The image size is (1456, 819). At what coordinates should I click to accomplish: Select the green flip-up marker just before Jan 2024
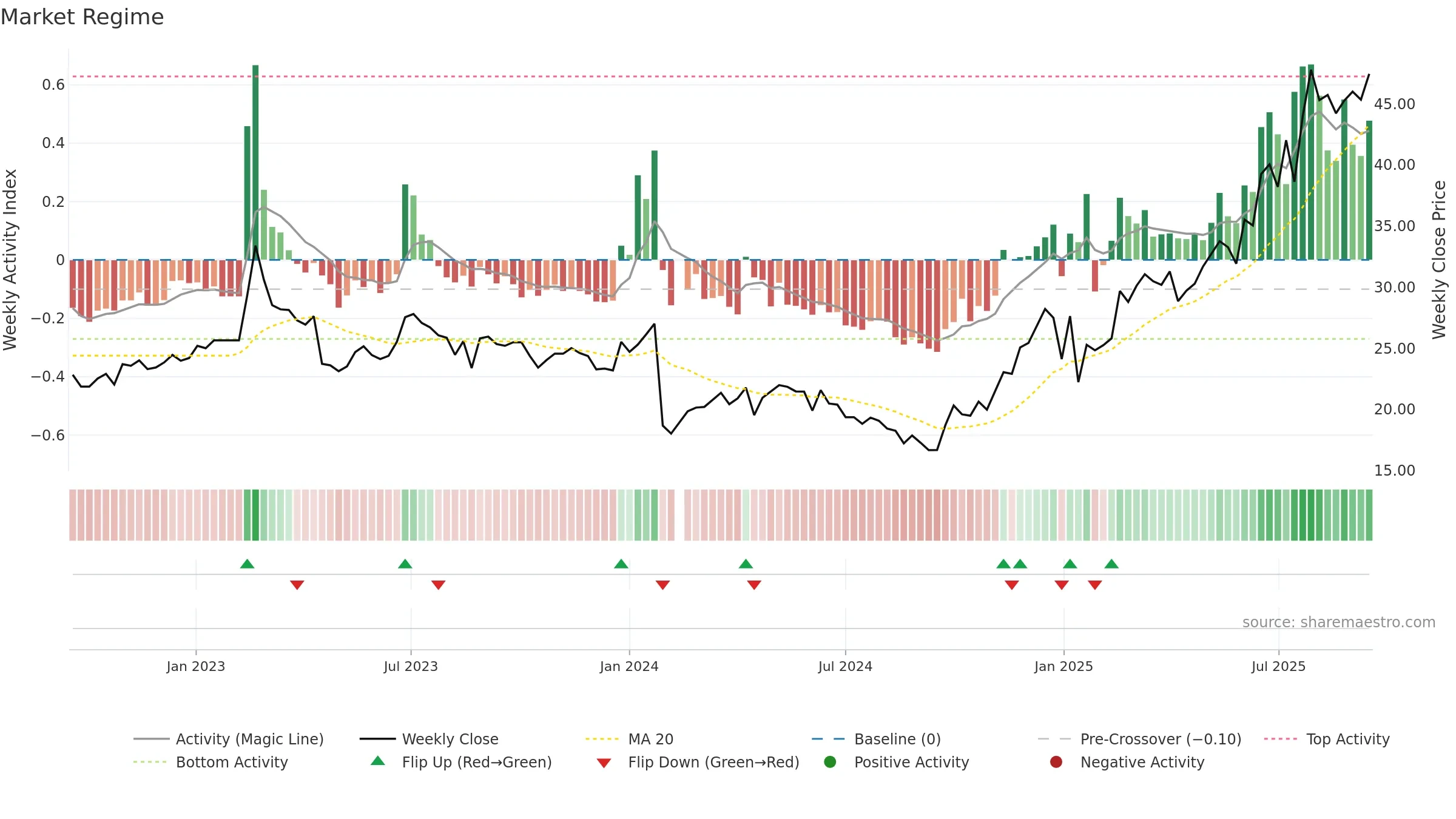click(x=621, y=564)
